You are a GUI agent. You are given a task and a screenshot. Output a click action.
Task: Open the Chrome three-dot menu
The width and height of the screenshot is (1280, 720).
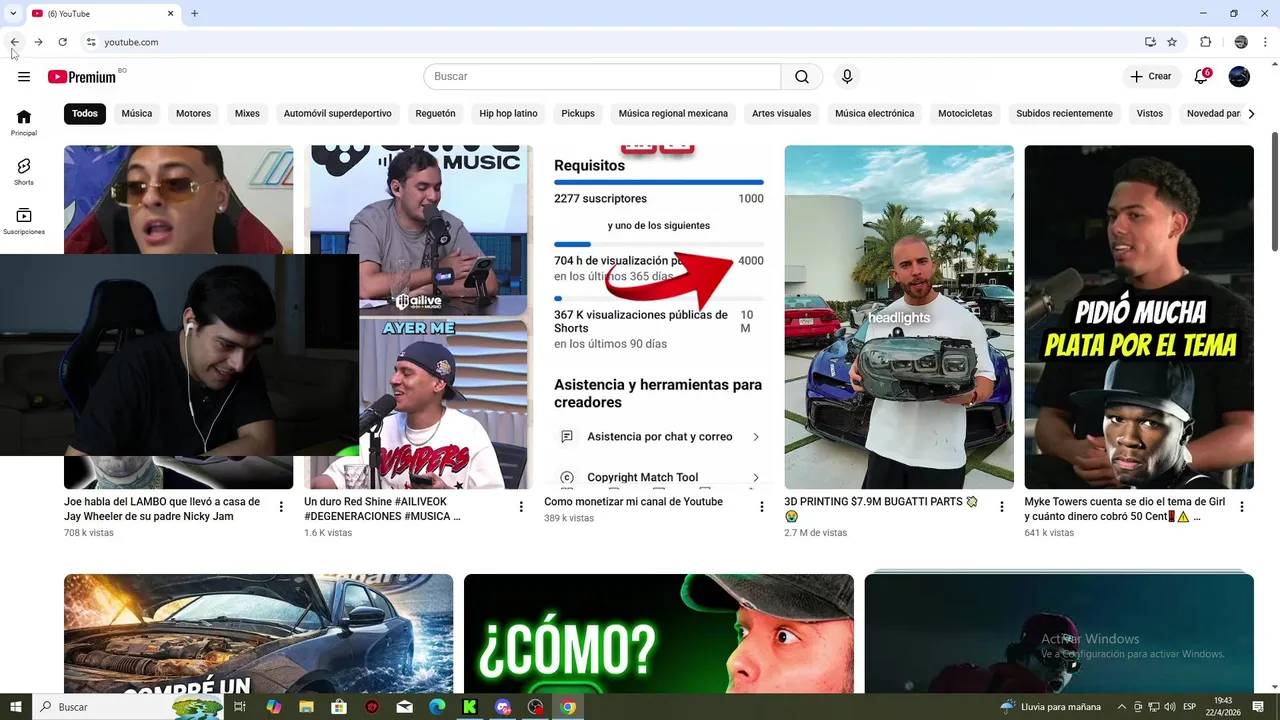tap(1265, 42)
